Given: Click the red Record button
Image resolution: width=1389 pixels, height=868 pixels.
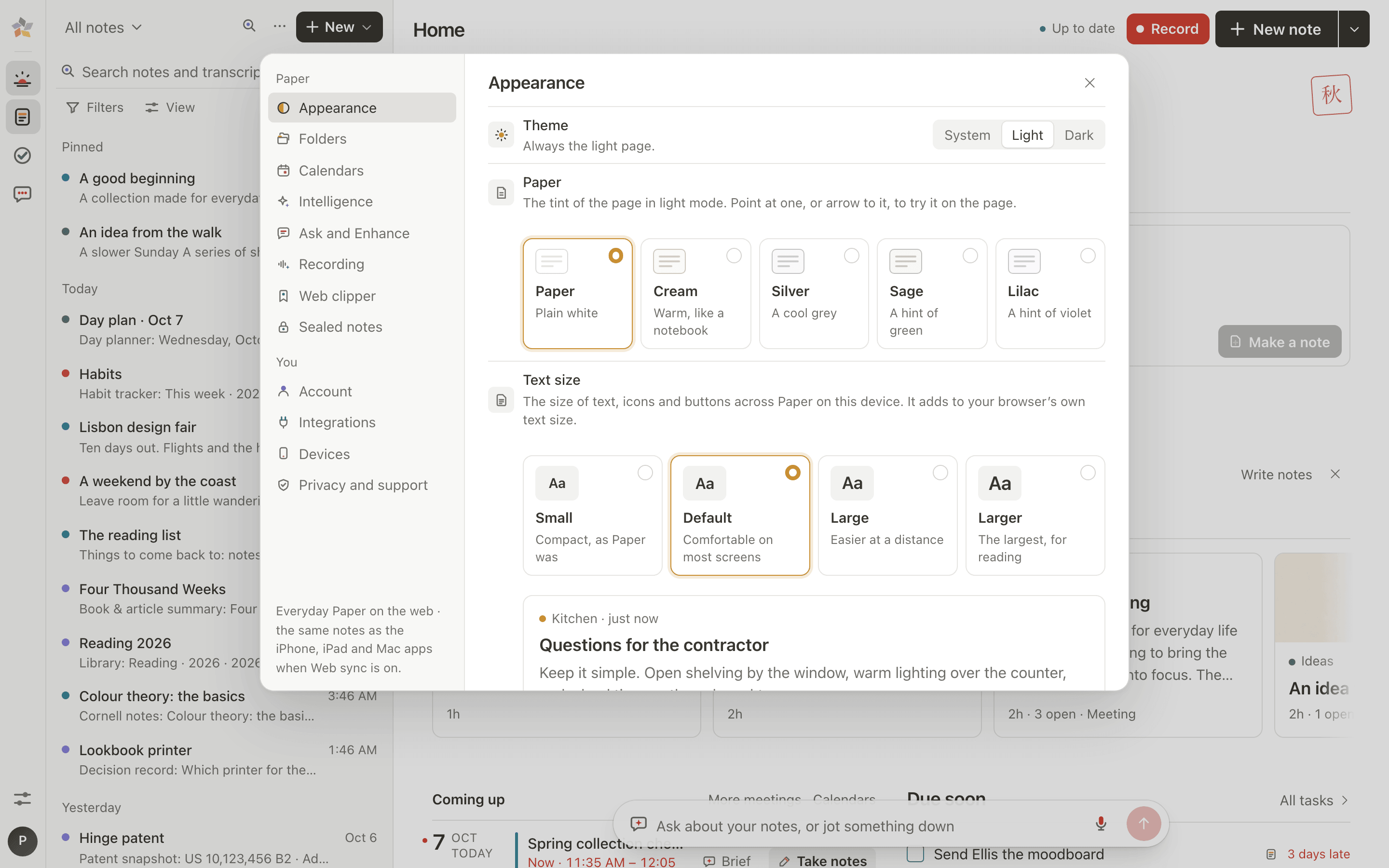Looking at the screenshot, I should (1168, 29).
